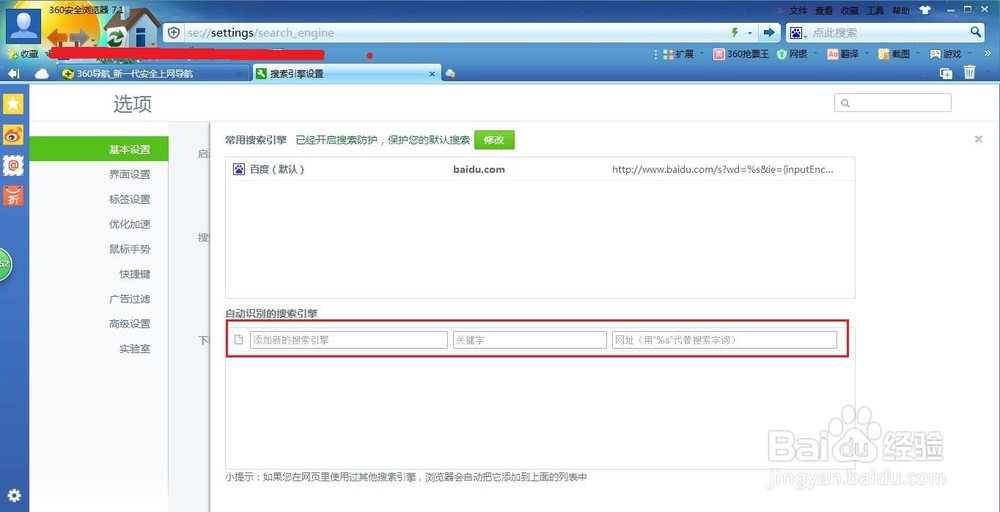Select the 搜索引擎设置 tab
Viewport: 1000px width, 512px height.
(x=346, y=74)
